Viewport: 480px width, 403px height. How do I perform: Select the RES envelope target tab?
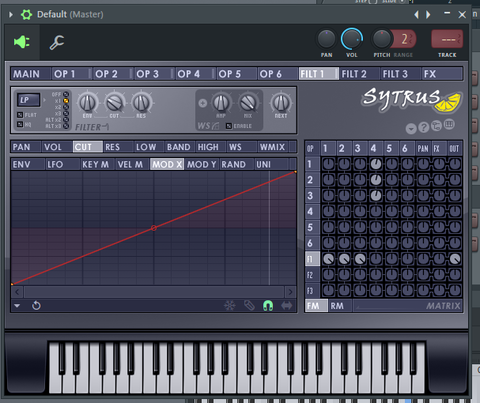118,147
